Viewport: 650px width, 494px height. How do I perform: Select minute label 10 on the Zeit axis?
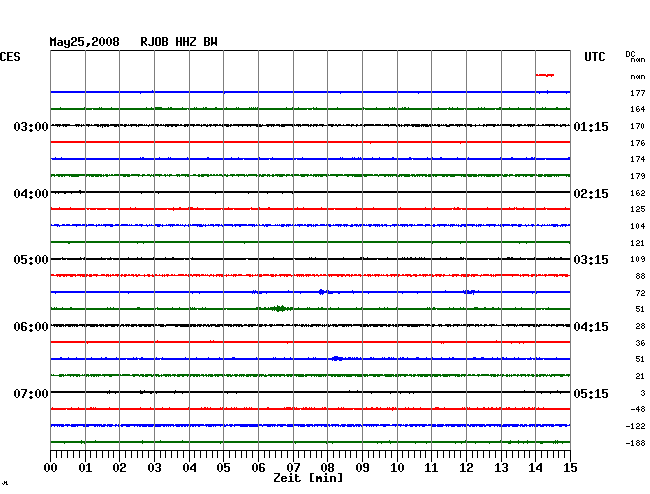pos(397,468)
